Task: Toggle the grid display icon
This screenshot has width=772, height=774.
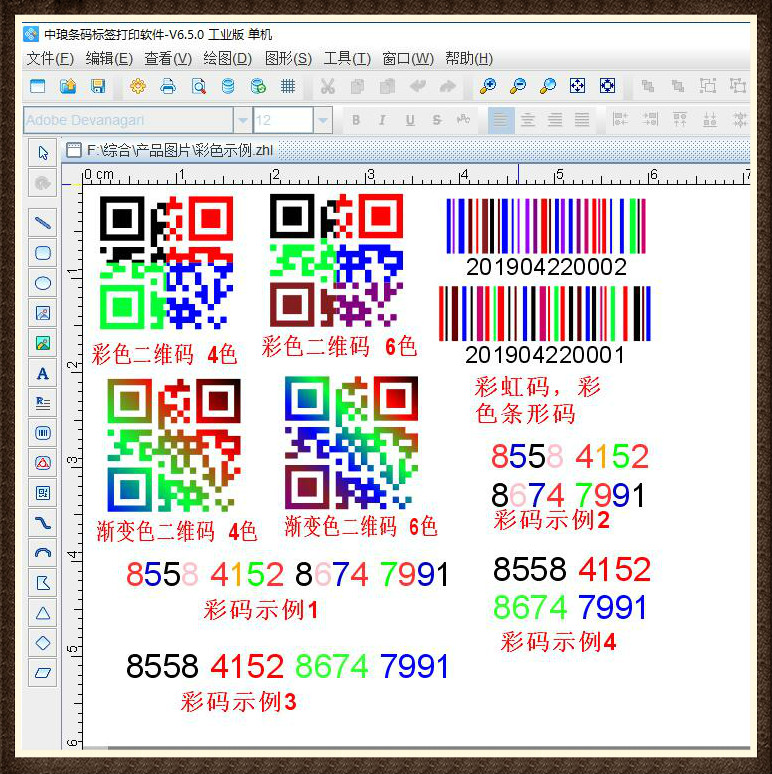Action: tap(288, 86)
